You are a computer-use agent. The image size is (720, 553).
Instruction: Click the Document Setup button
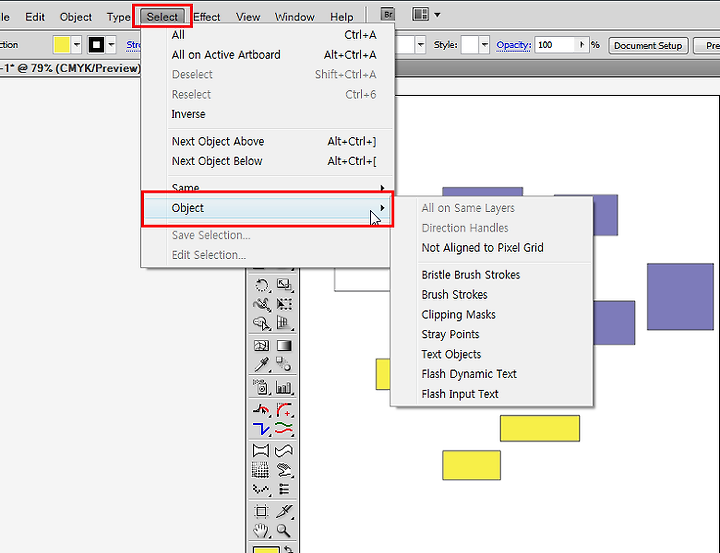click(648, 45)
